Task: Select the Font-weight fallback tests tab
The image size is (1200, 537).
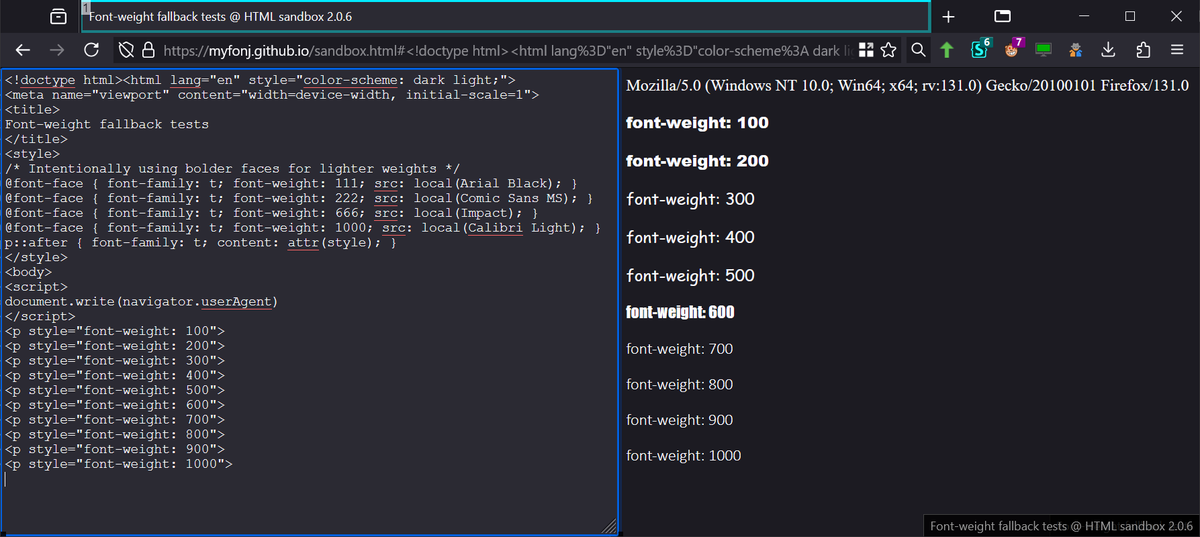Action: [506, 17]
